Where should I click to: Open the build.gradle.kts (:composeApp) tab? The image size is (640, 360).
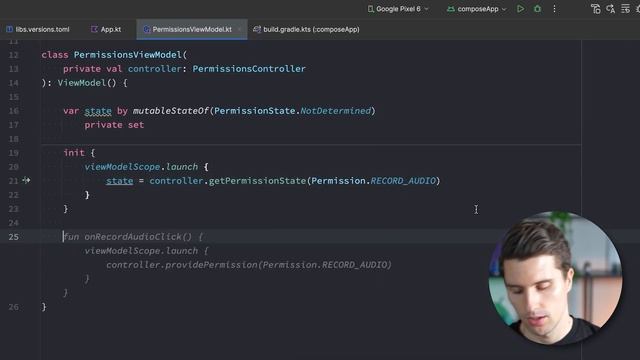(x=307, y=29)
